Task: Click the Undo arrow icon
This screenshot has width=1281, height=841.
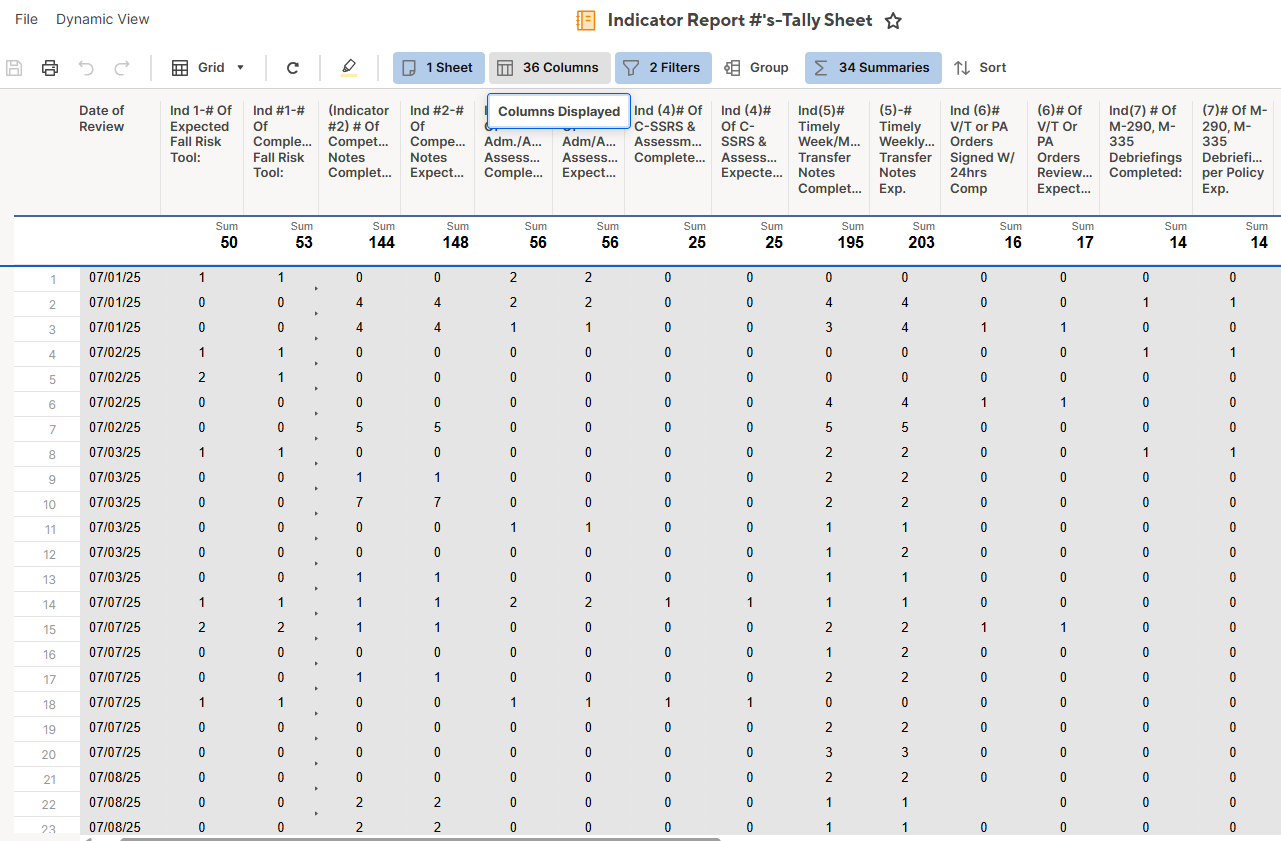Action: click(86, 68)
